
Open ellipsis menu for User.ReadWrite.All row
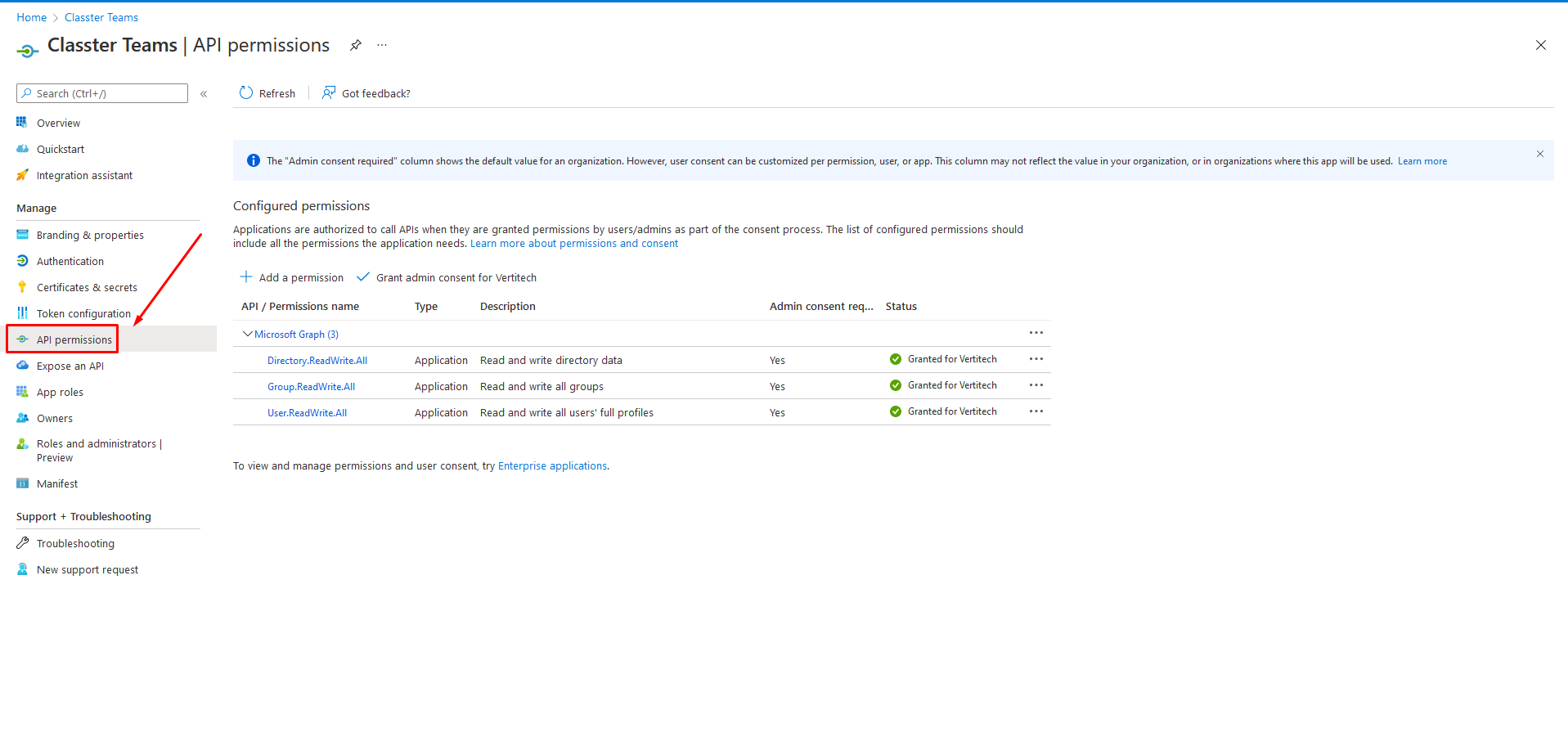point(1036,411)
